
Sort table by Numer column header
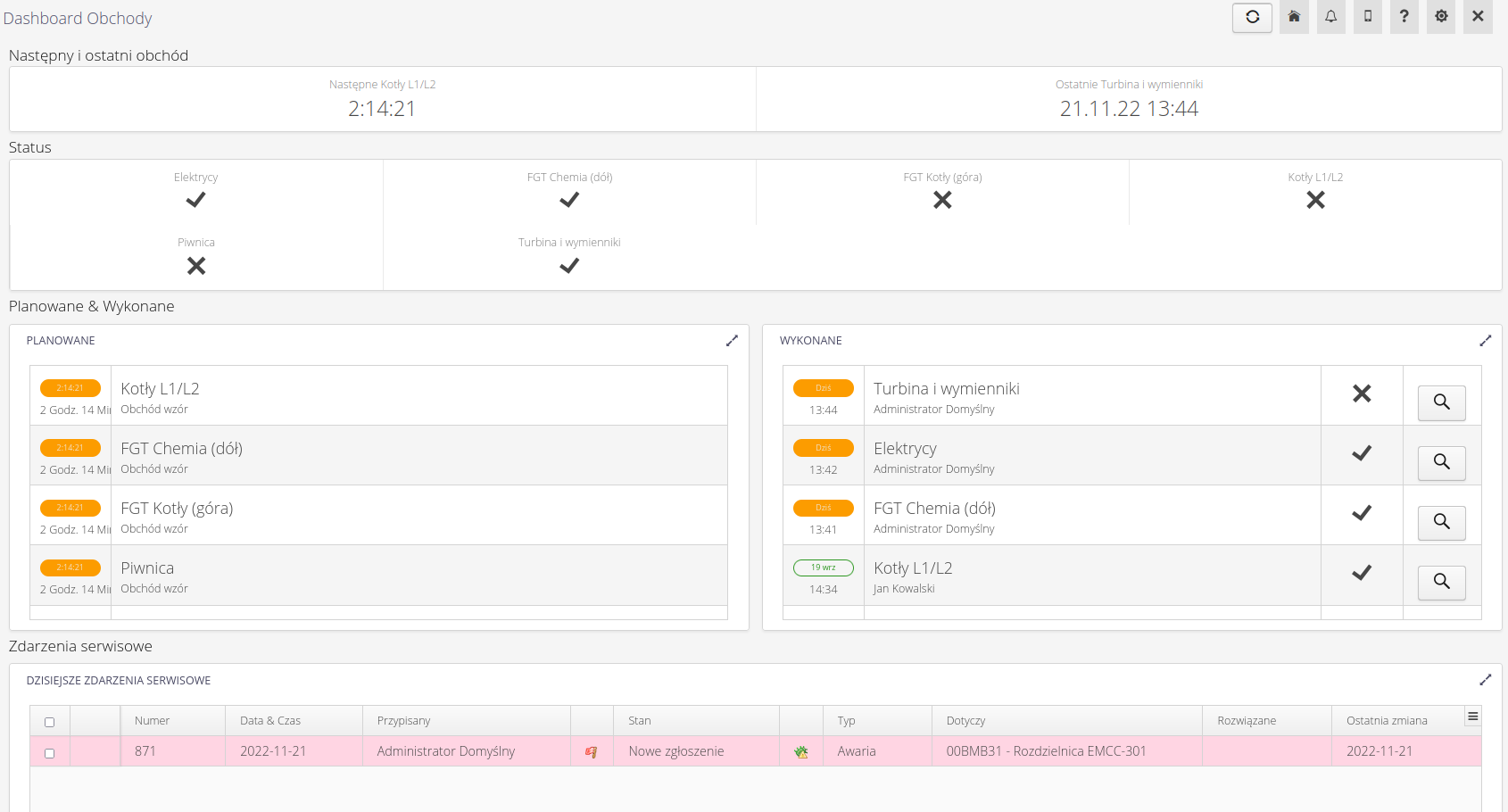[x=153, y=721]
